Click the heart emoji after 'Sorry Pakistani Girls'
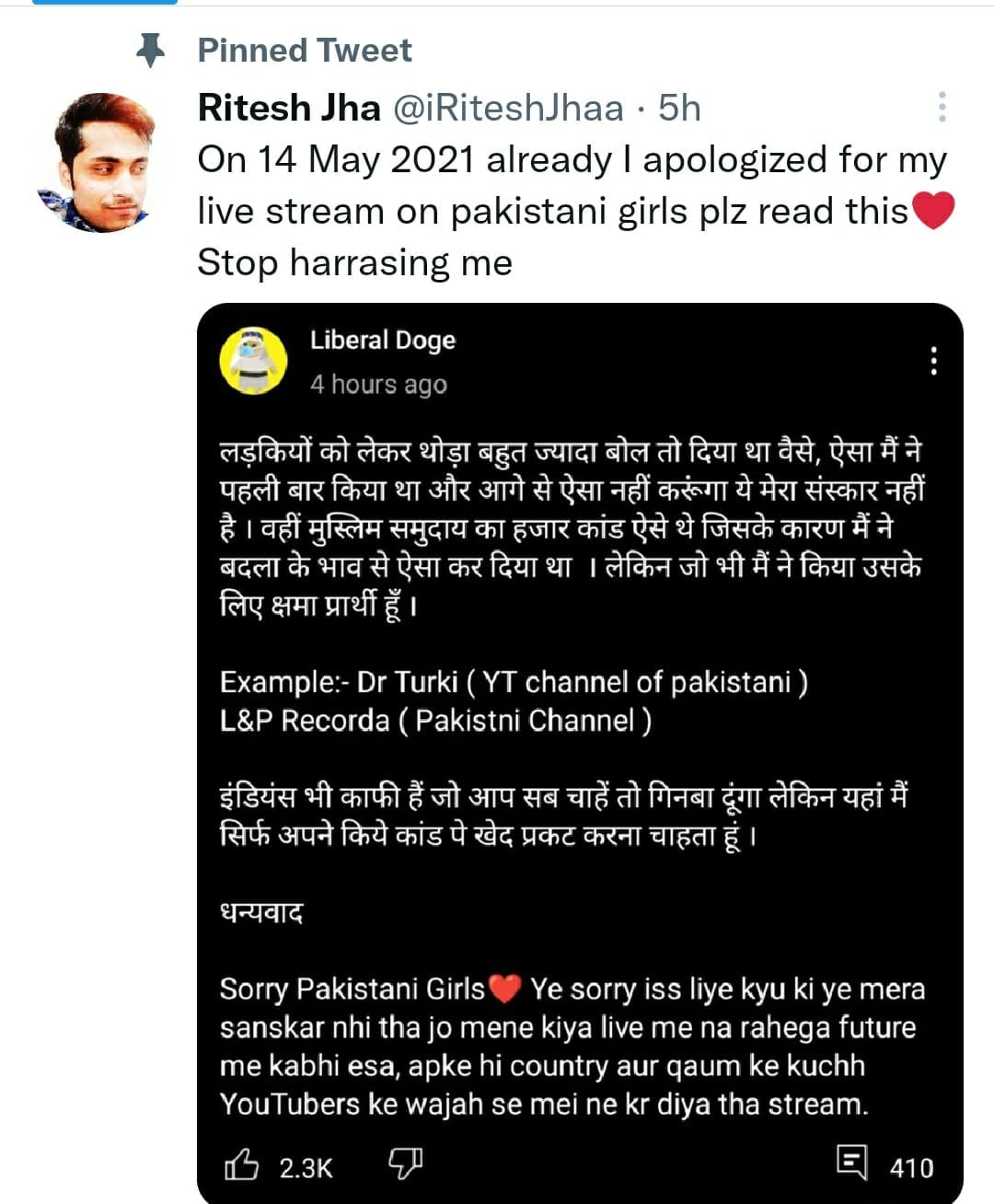The width and height of the screenshot is (994, 1204). [x=505, y=990]
